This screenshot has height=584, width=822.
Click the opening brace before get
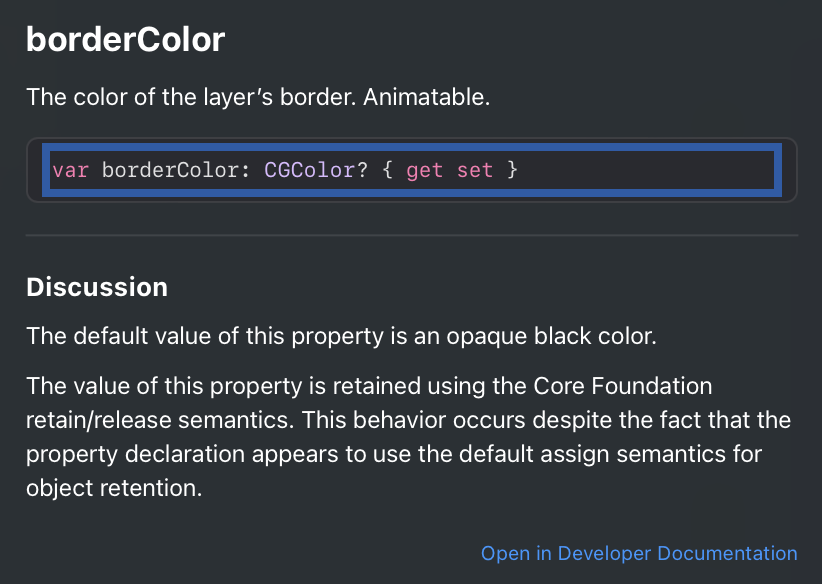click(387, 170)
